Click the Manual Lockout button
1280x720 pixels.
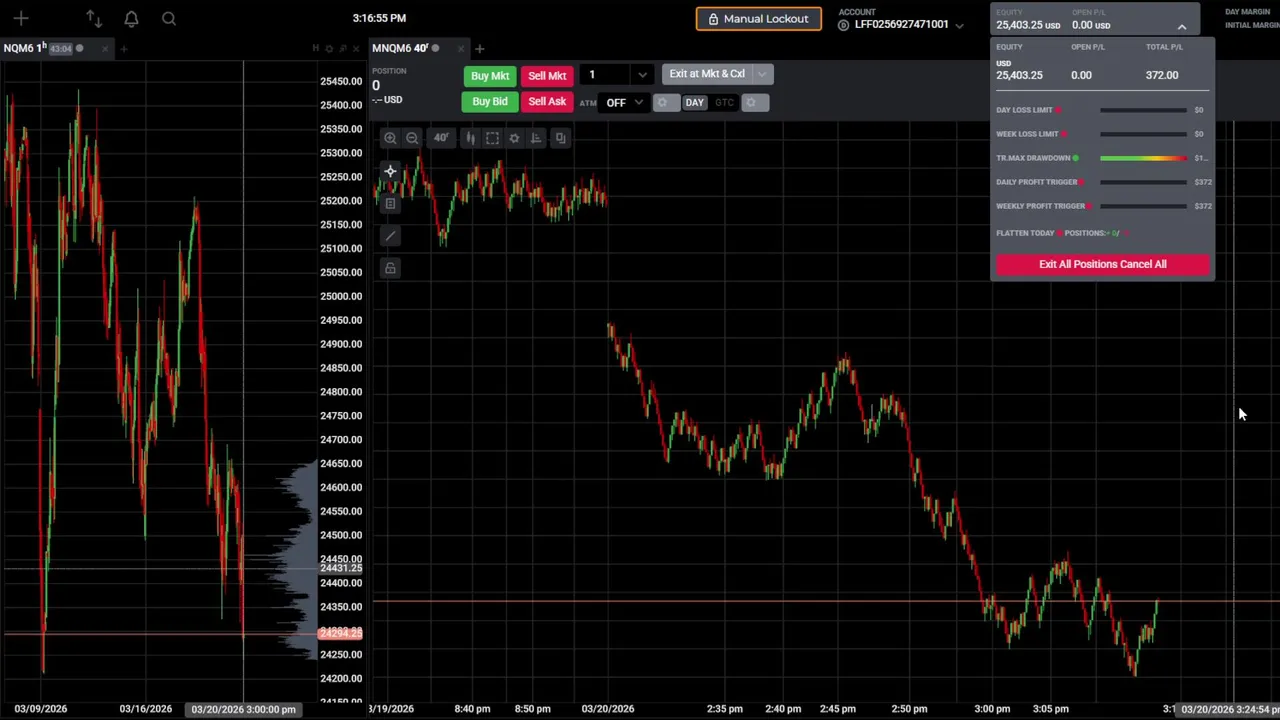[x=758, y=19]
